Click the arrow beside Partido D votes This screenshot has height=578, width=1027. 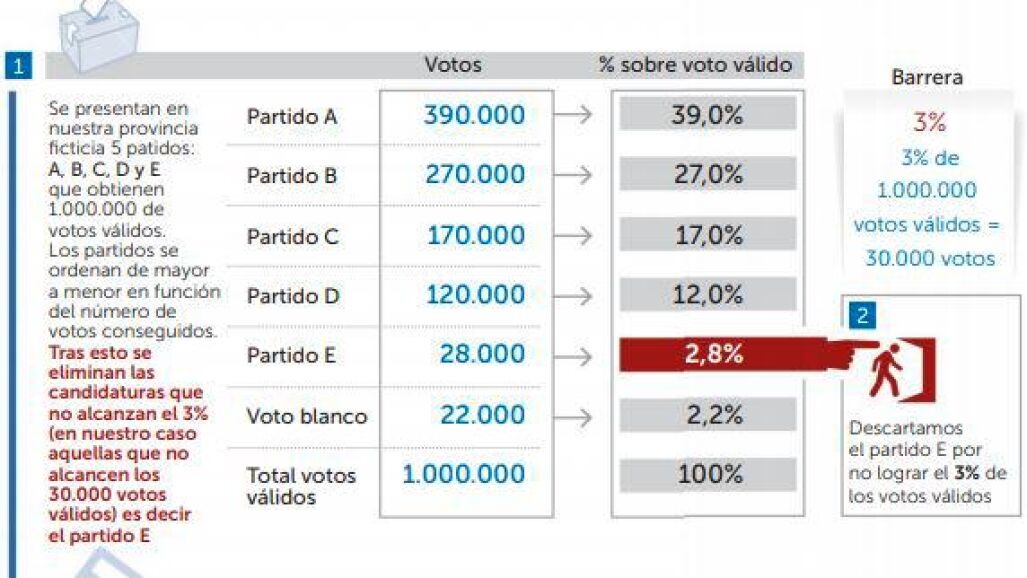click(x=572, y=296)
